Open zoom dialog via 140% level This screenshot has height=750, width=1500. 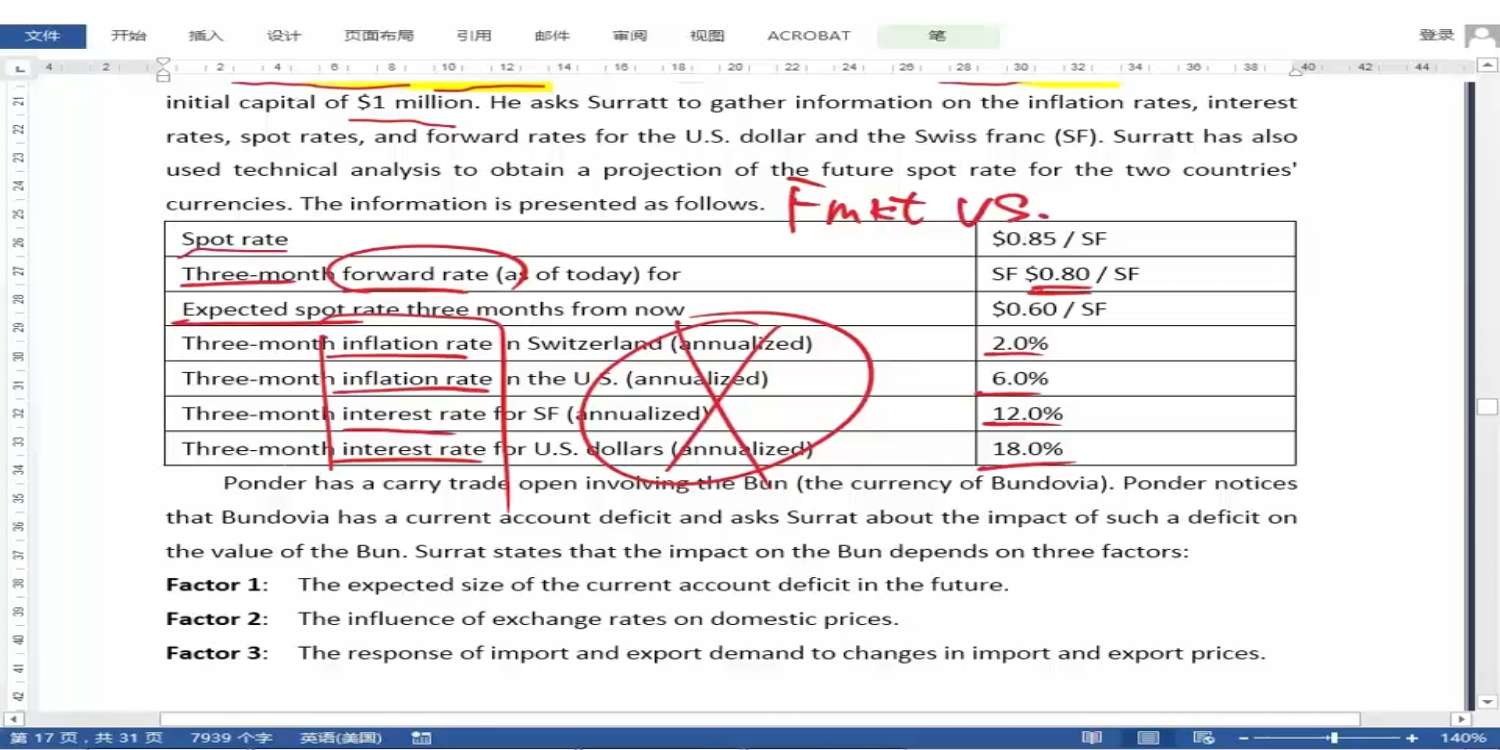pos(1463,738)
